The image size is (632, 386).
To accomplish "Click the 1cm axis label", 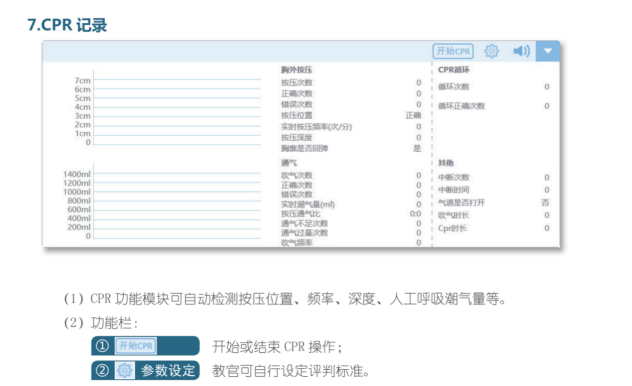I will tap(82, 133).
